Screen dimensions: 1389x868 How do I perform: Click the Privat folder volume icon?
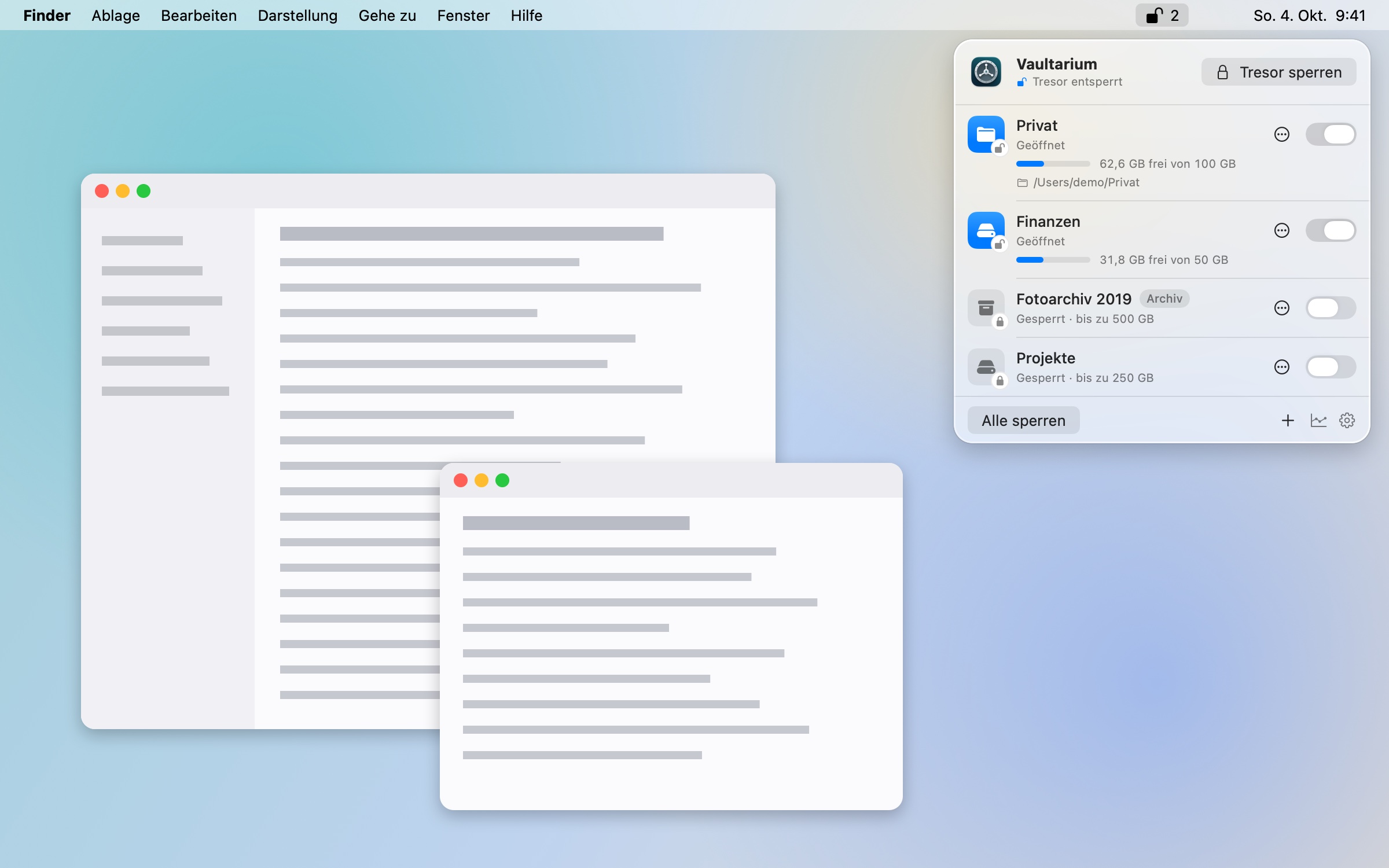986,134
